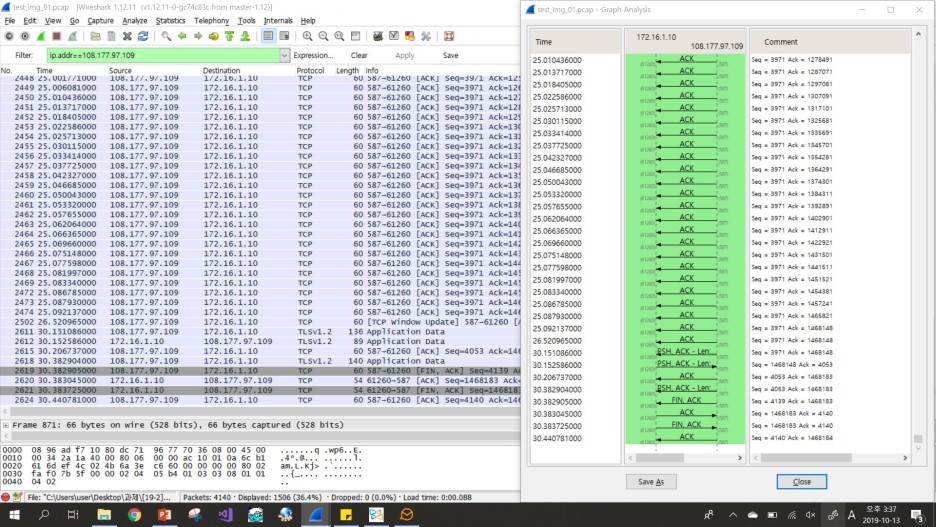Open the Telephony menu
936x527 pixels.
211,20
